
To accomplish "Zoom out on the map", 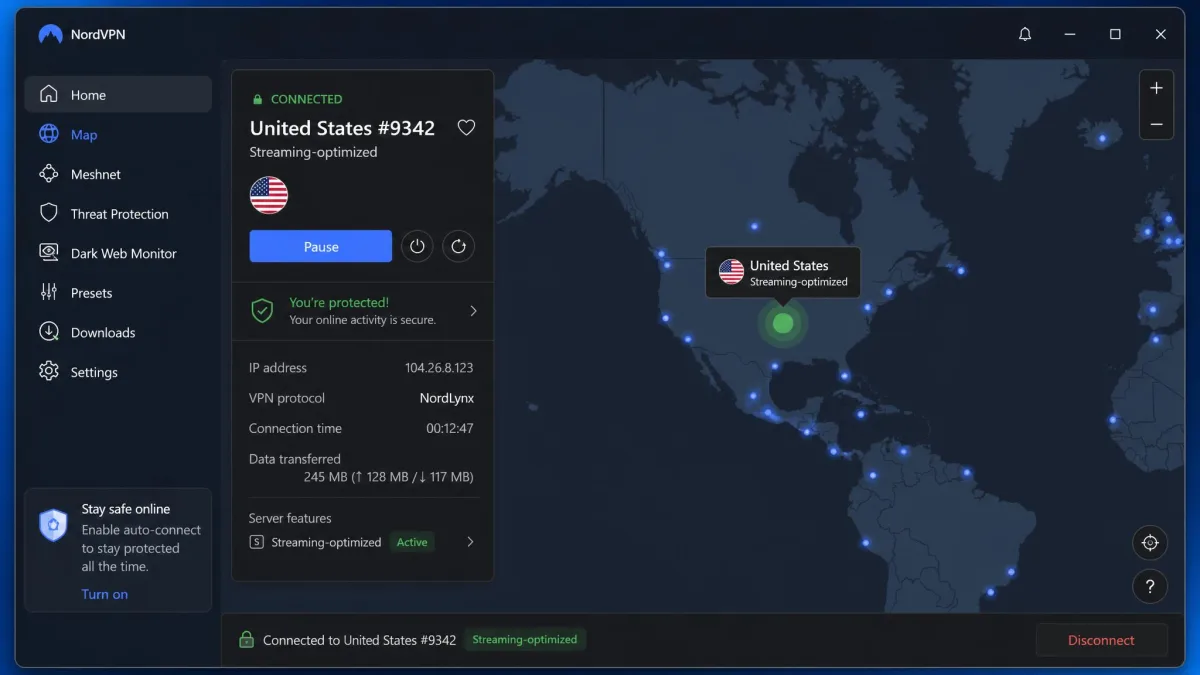I will click(x=1156, y=124).
